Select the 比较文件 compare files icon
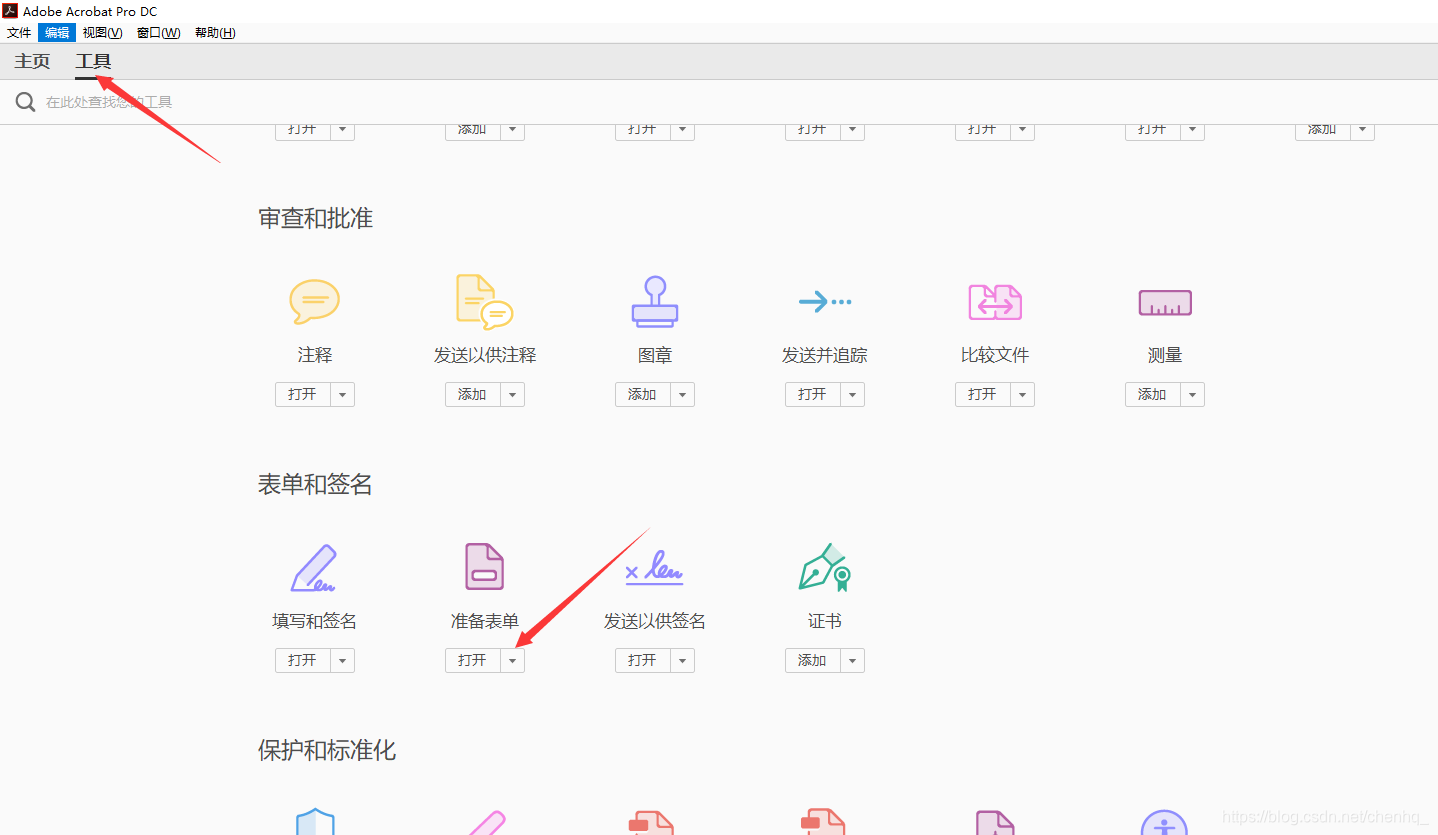The width and height of the screenshot is (1438, 835). coord(995,301)
